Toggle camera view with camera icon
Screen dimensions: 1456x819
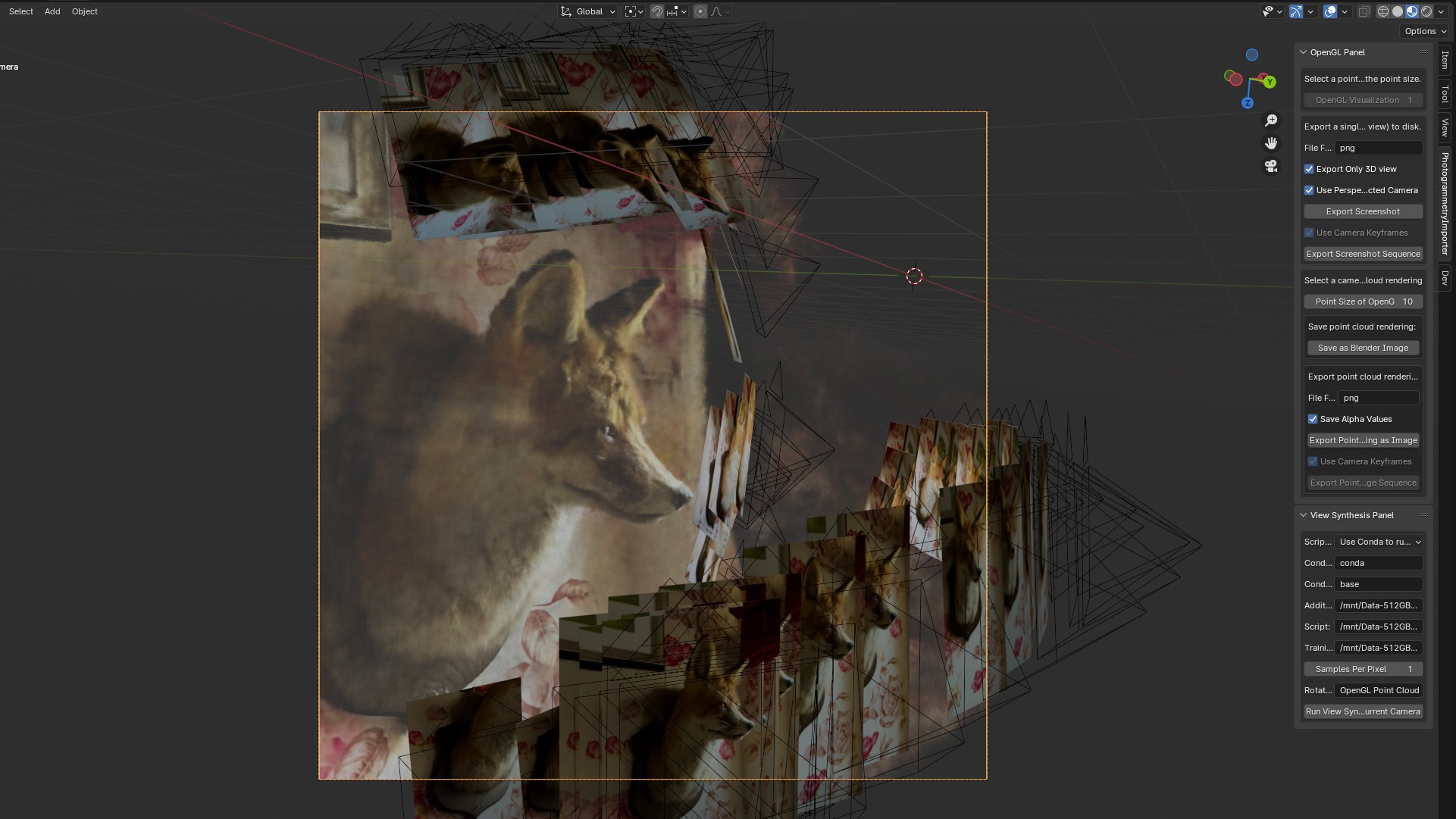1271,166
